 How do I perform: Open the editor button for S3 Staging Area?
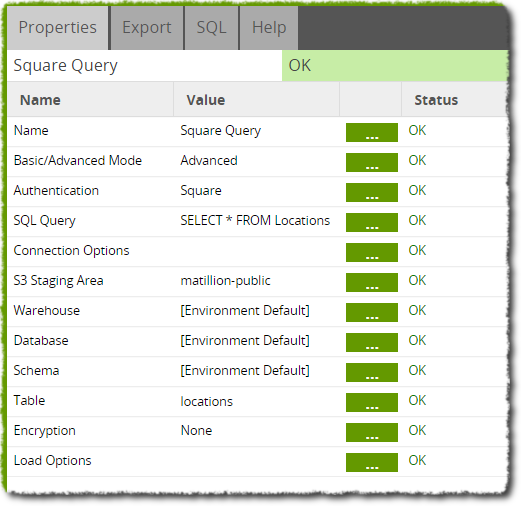[372, 282]
